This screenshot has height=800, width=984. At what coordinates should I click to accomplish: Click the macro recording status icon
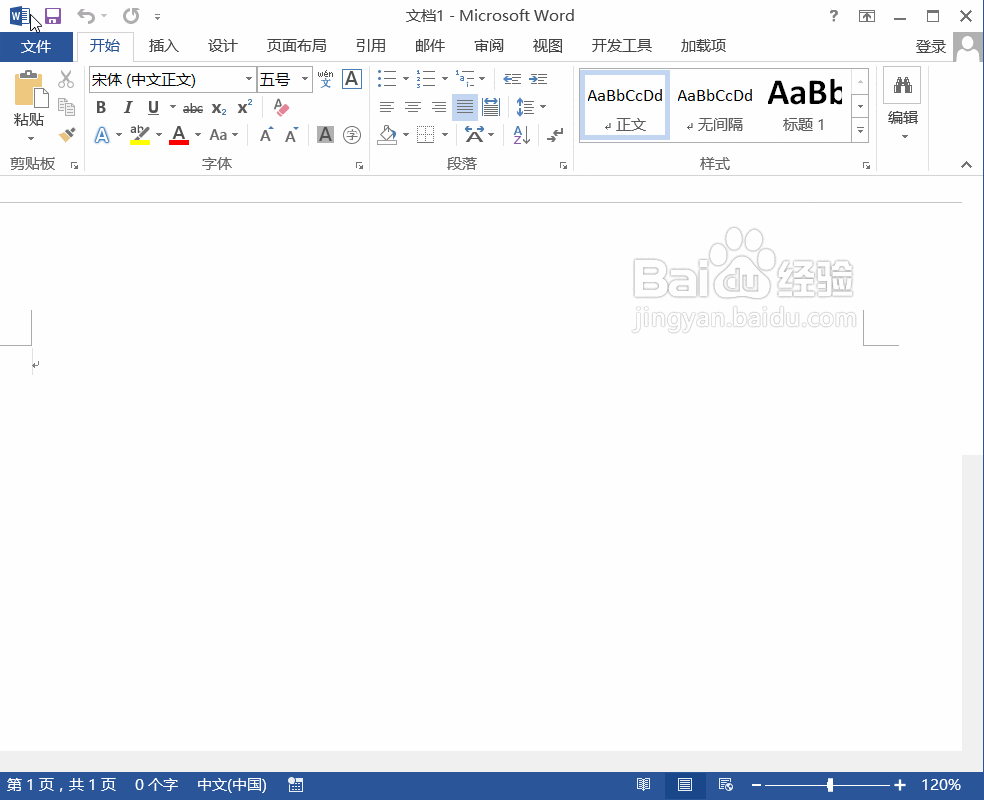[x=296, y=784]
